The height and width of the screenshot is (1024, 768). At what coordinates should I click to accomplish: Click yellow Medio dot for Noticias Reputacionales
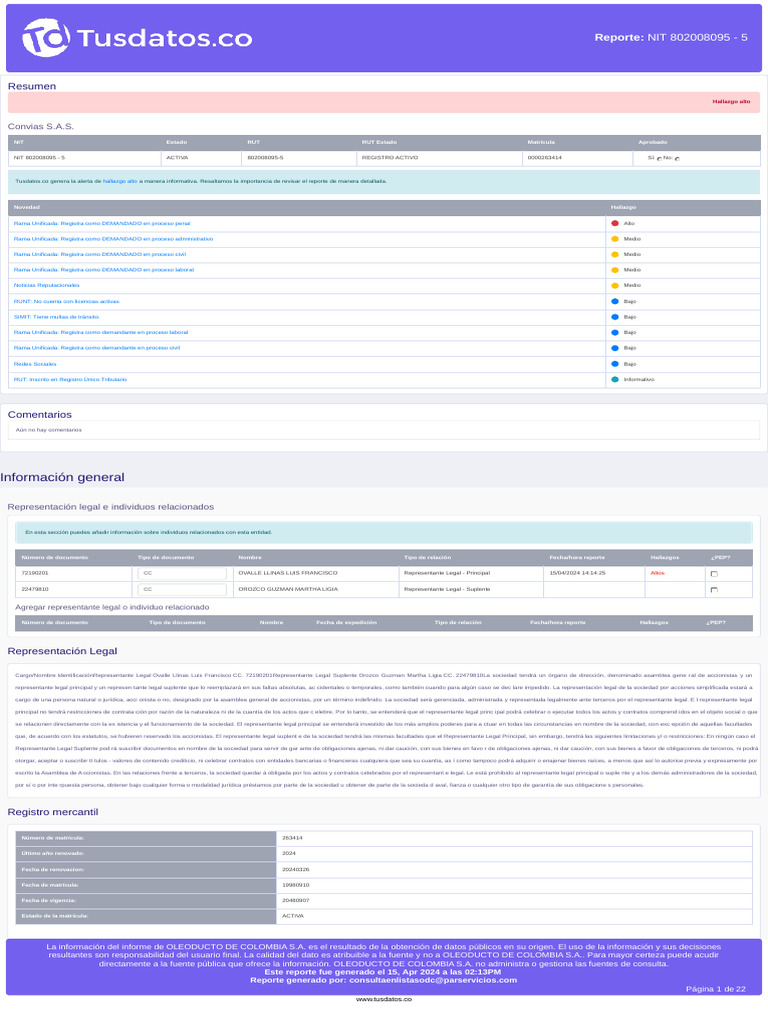(615, 285)
